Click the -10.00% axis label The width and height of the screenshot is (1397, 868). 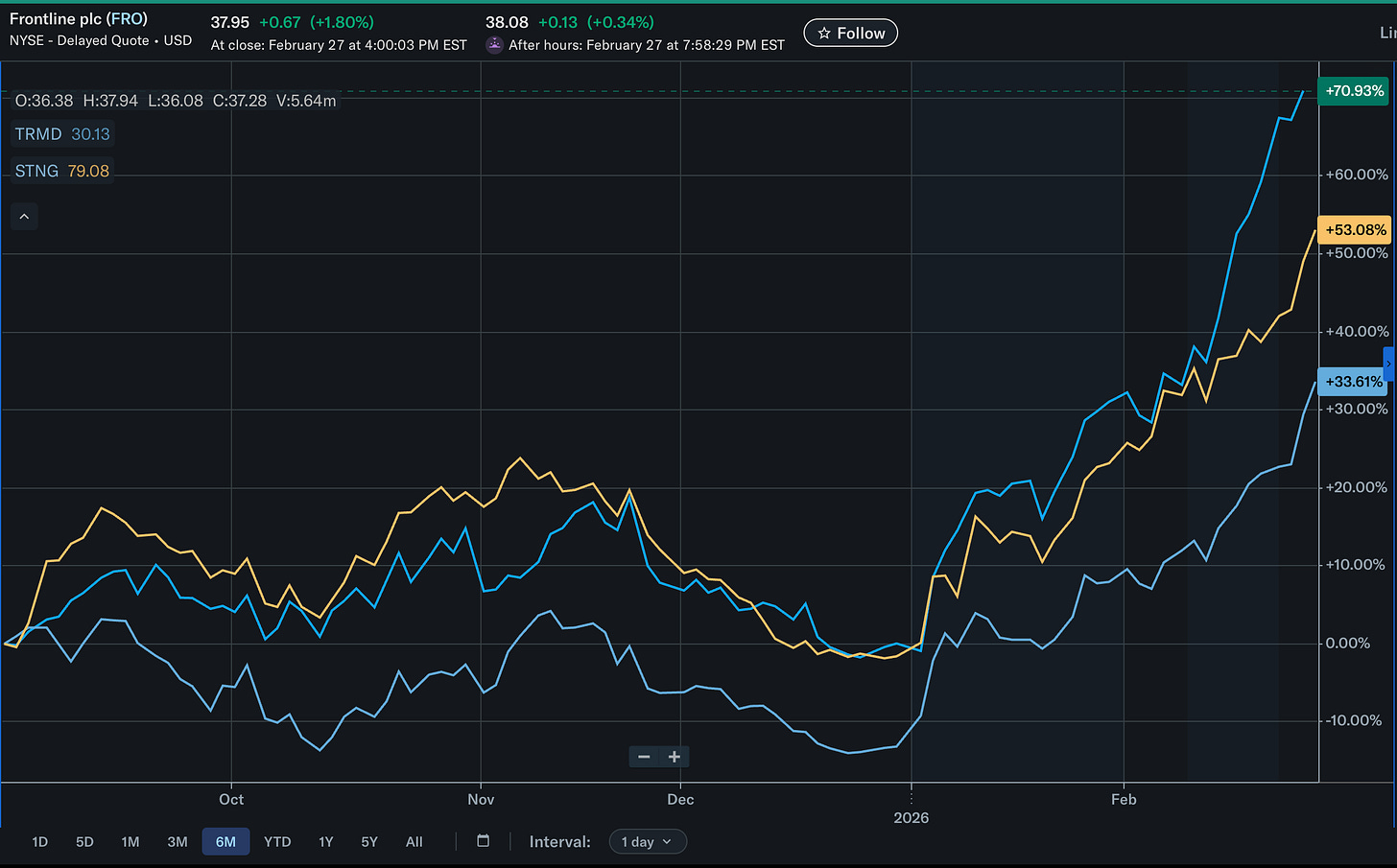coord(1354,720)
